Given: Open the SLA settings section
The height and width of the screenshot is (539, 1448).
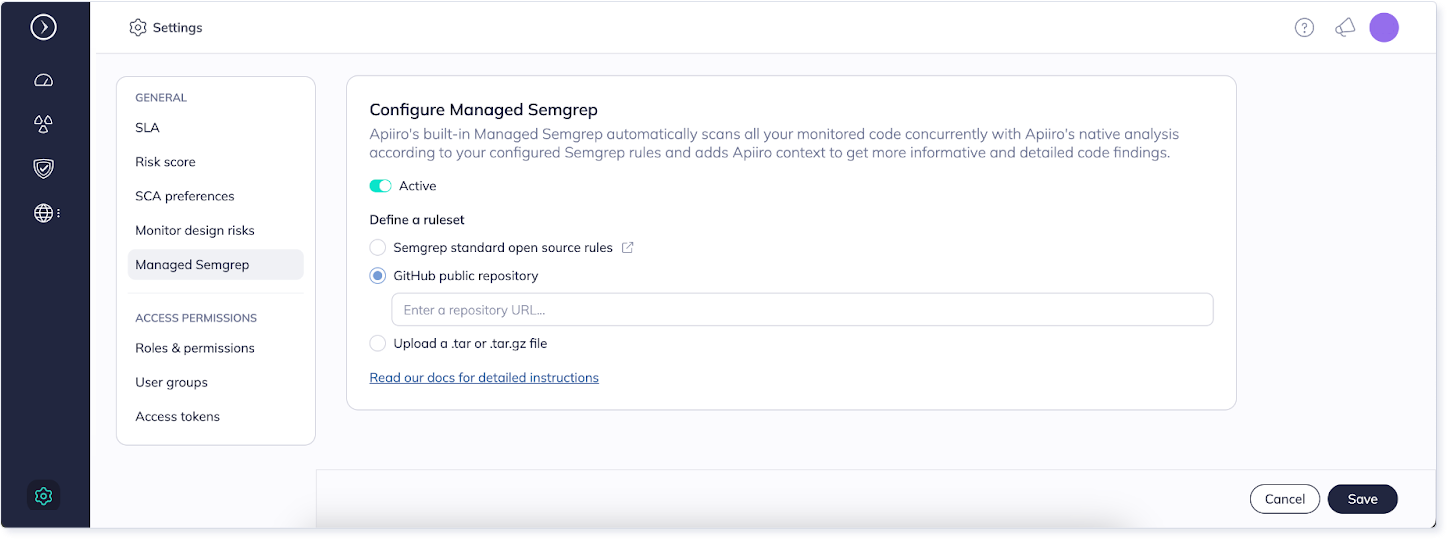Looking at the screenshot, I should (148, 128).
